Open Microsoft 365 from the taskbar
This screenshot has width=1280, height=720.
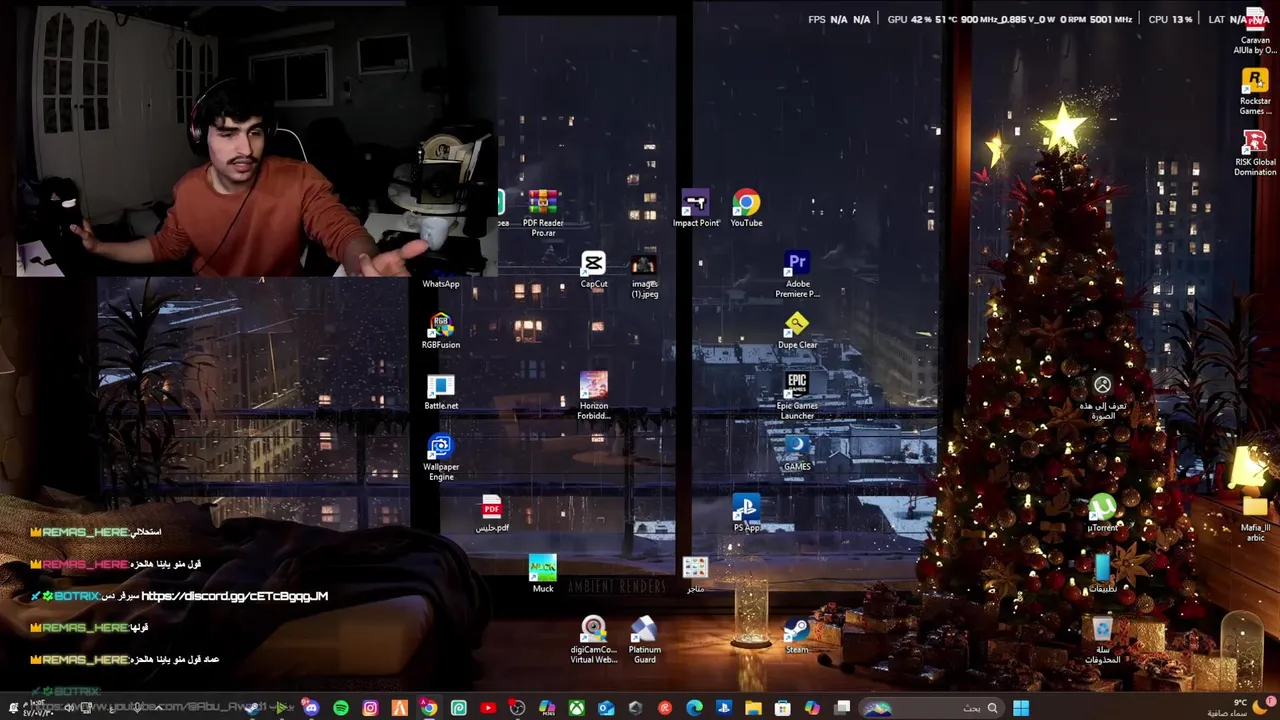click(x=547, y=708)
